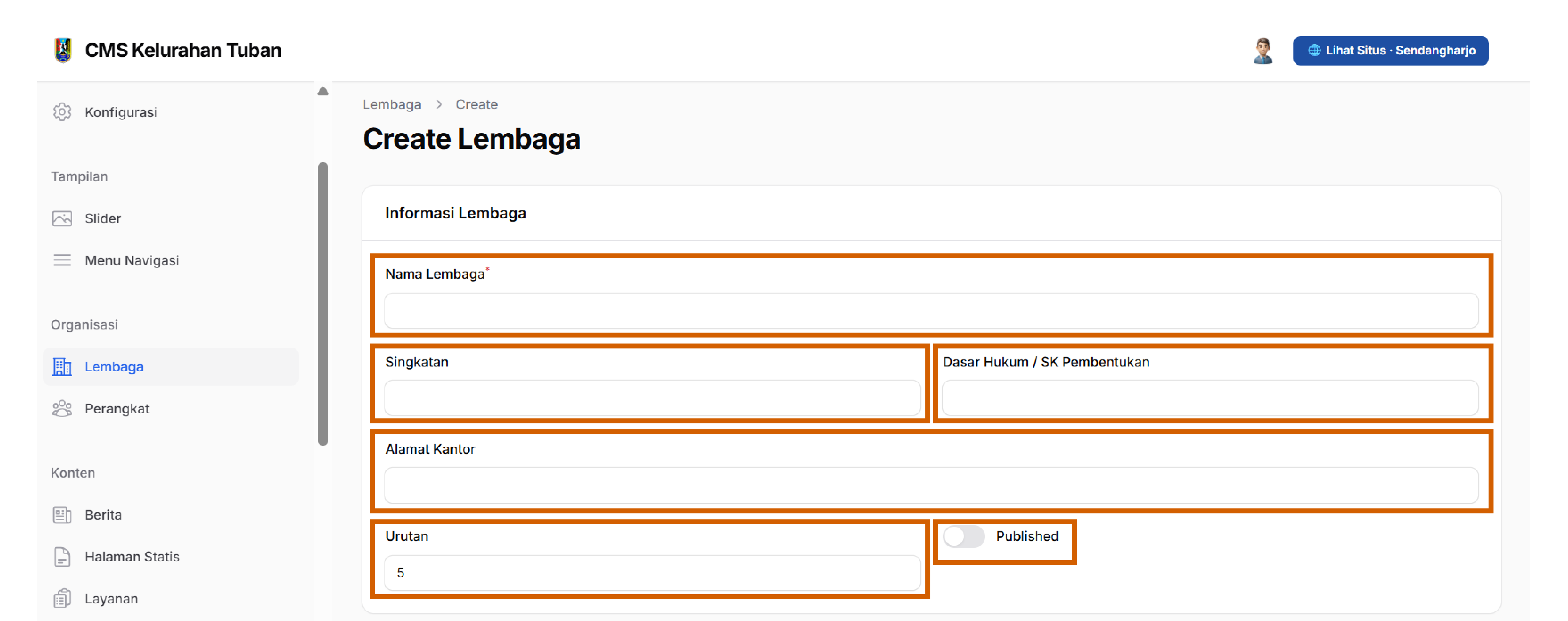Image resolution: width=1568 pixels, height=621 pixels.
Task: Click into the Singkatan text field
Action: tap(653, 398)
